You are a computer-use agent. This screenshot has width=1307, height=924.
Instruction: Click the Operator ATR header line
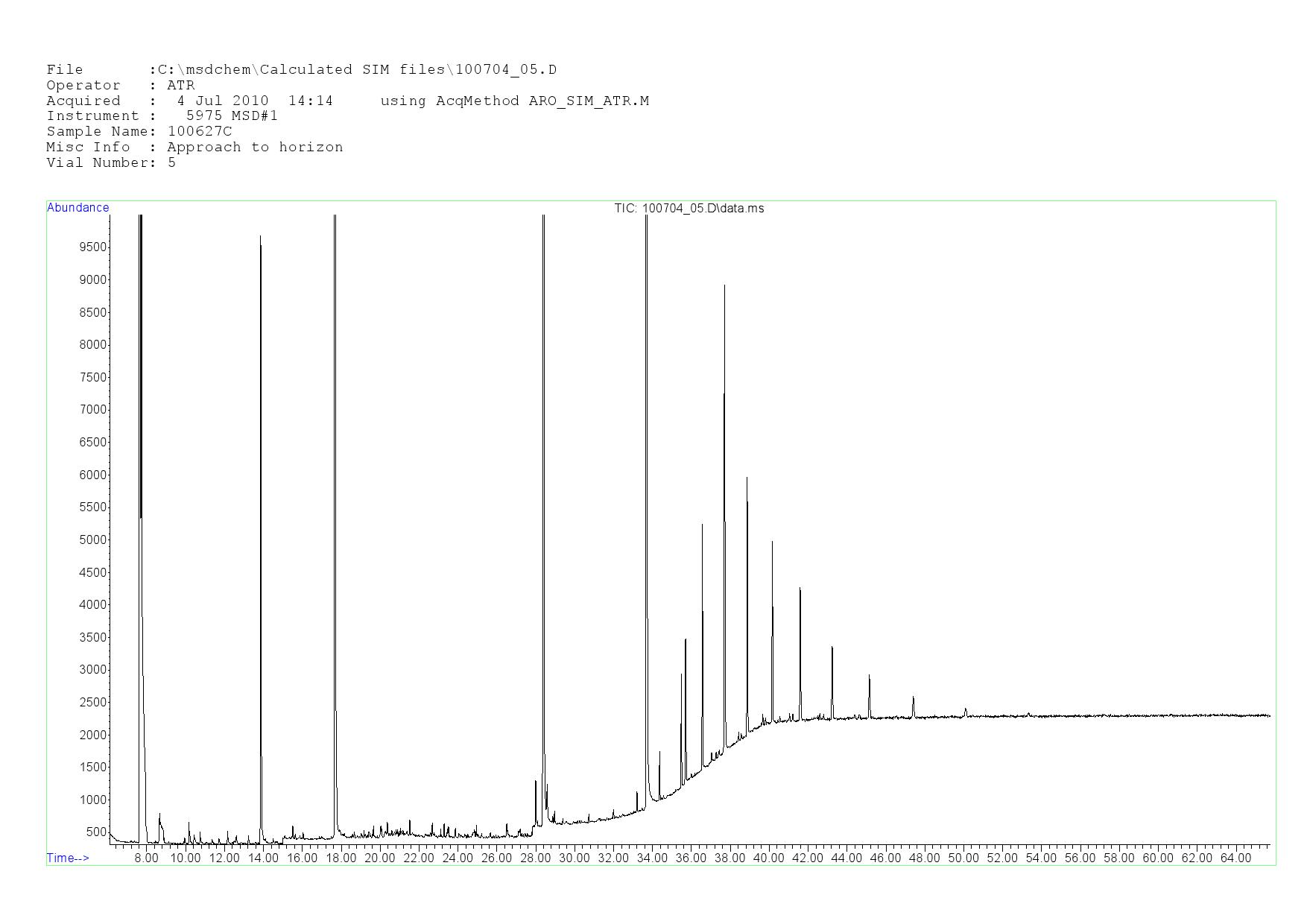(121, 86)
